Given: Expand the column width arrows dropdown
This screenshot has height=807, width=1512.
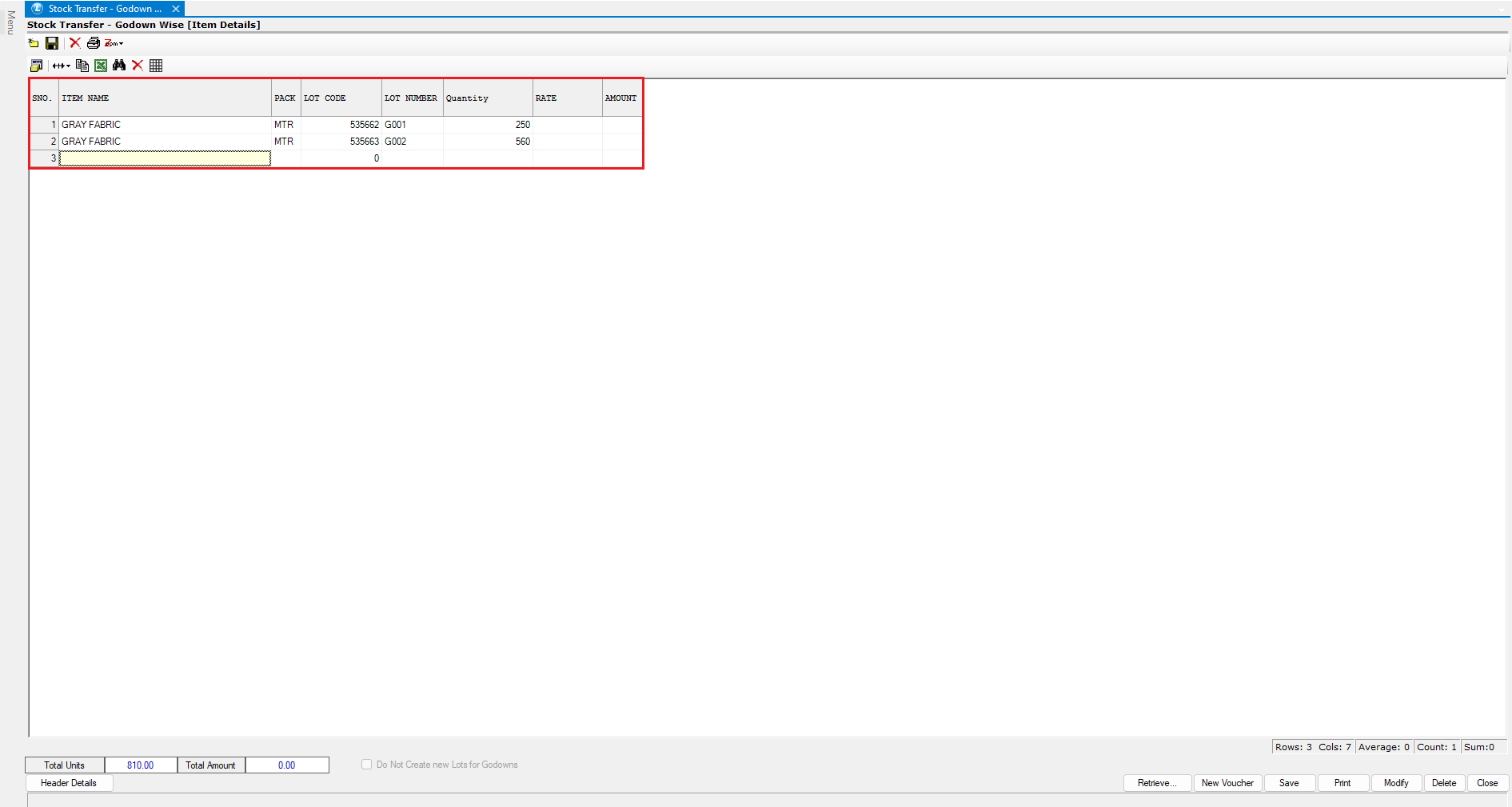Looking at the screenshot, I should pos(62,66).
